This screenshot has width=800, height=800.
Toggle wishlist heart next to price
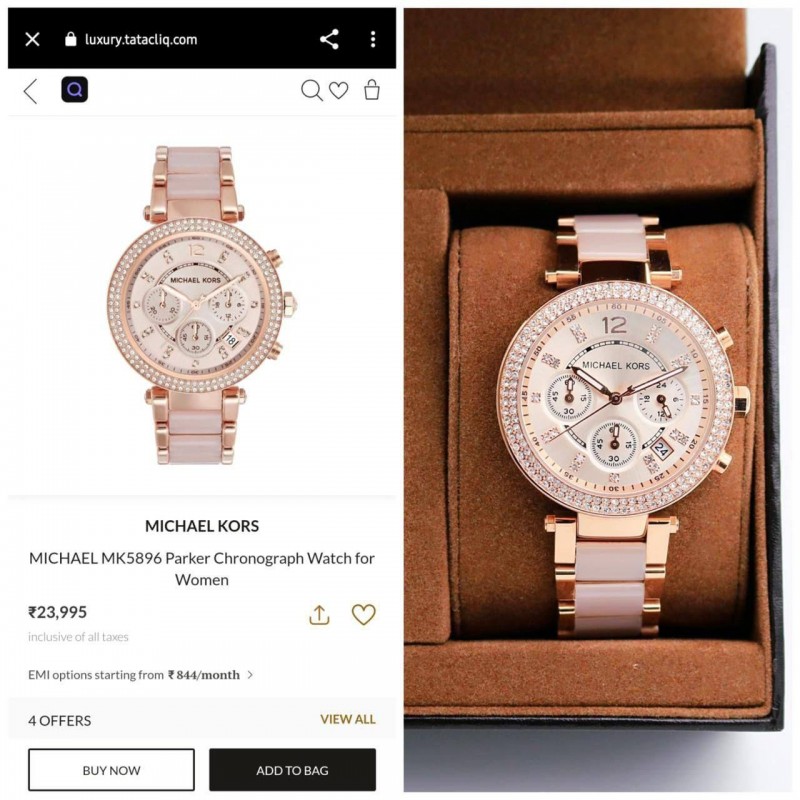(x=363, y=614)
